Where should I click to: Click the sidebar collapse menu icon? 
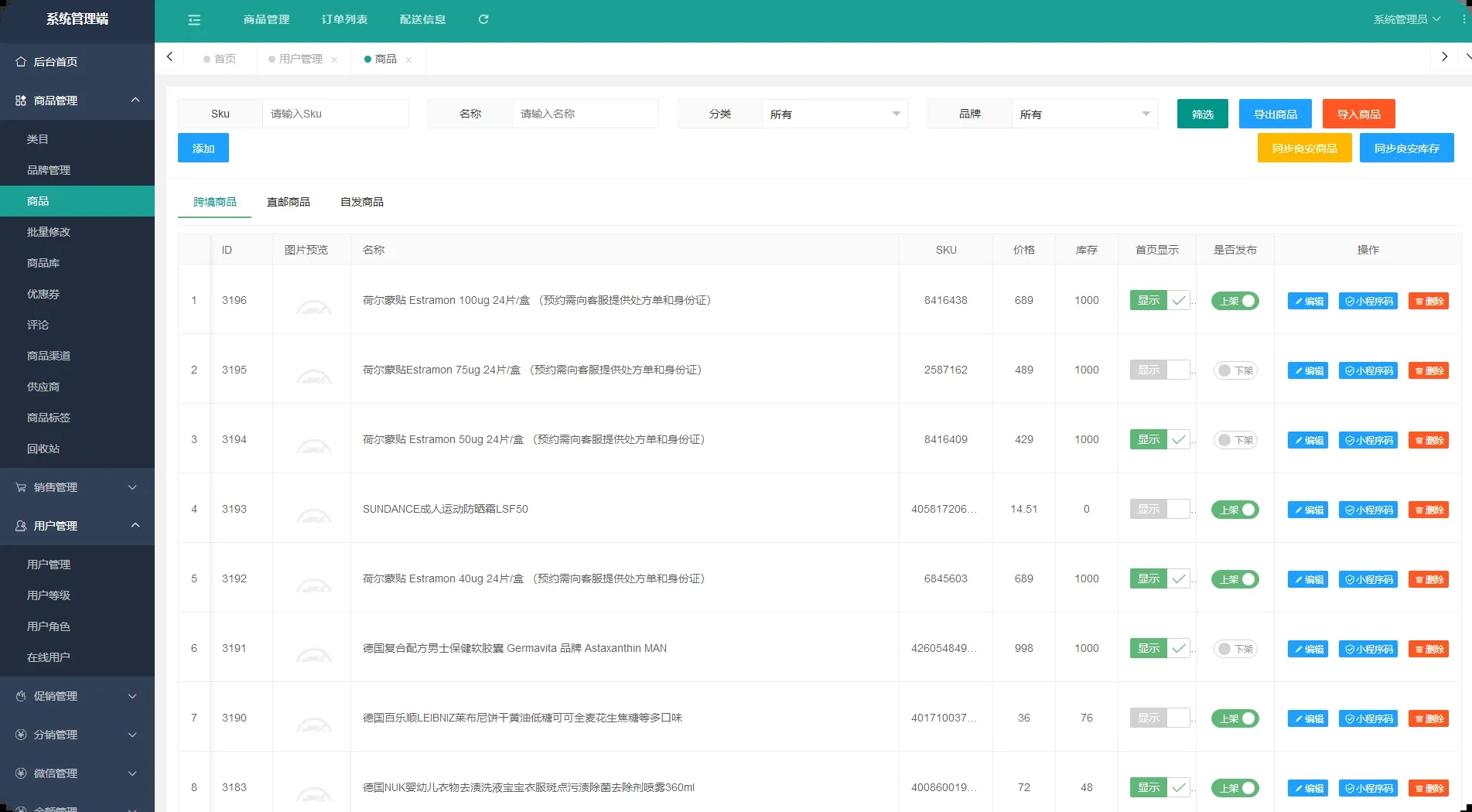point(194,20)
